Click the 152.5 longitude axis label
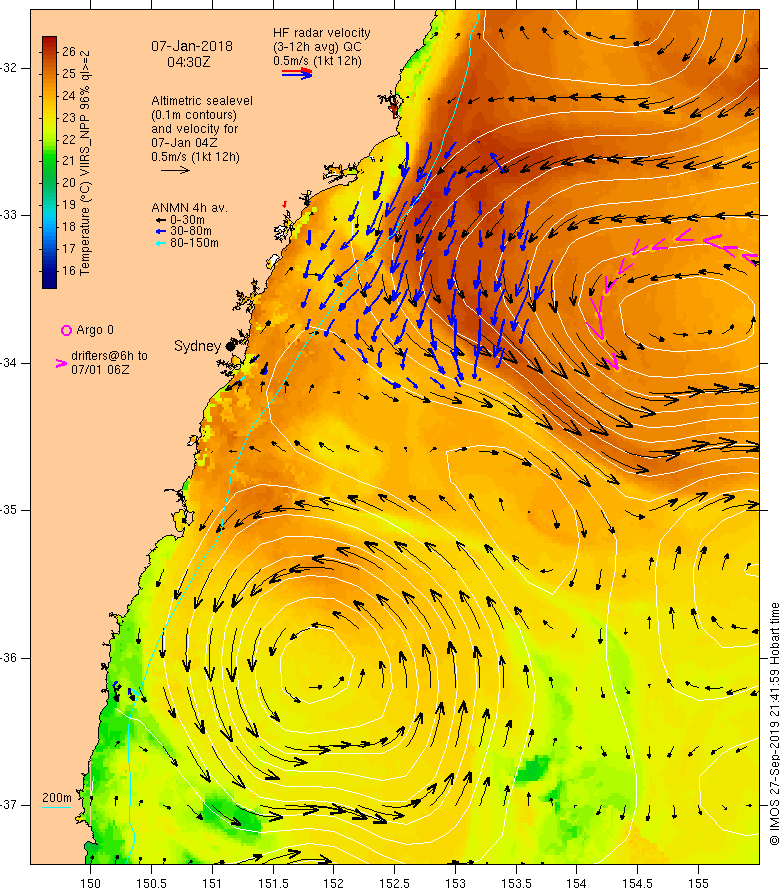 (x=395, y=883)
